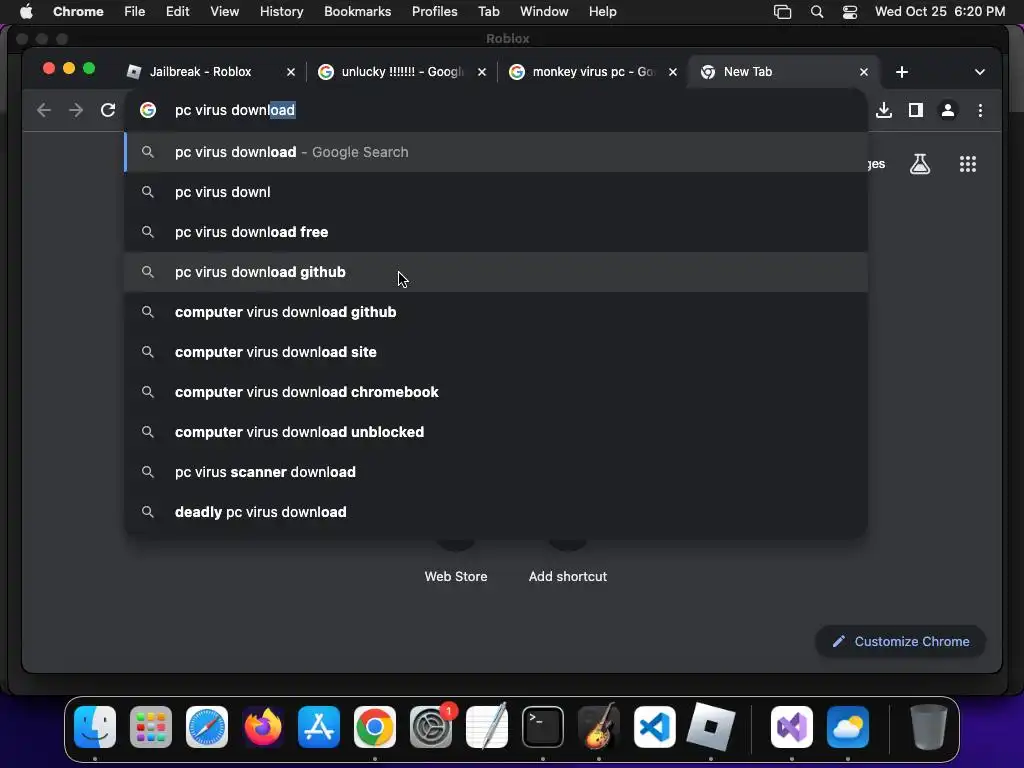Toggle the Chrome side panel icon
The image size is (1024, 768).
916,110
